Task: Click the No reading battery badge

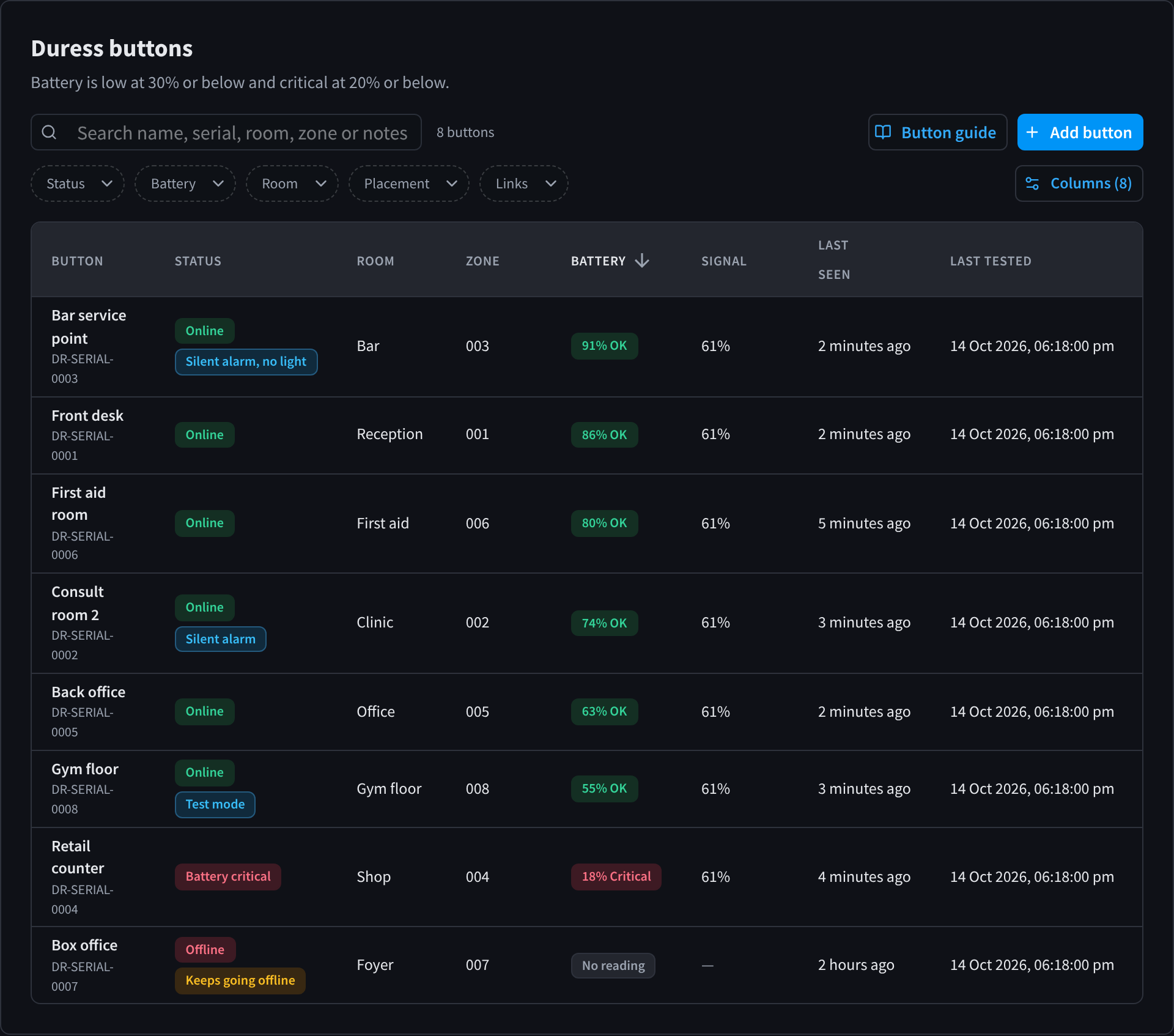Action: coord(613,966)
